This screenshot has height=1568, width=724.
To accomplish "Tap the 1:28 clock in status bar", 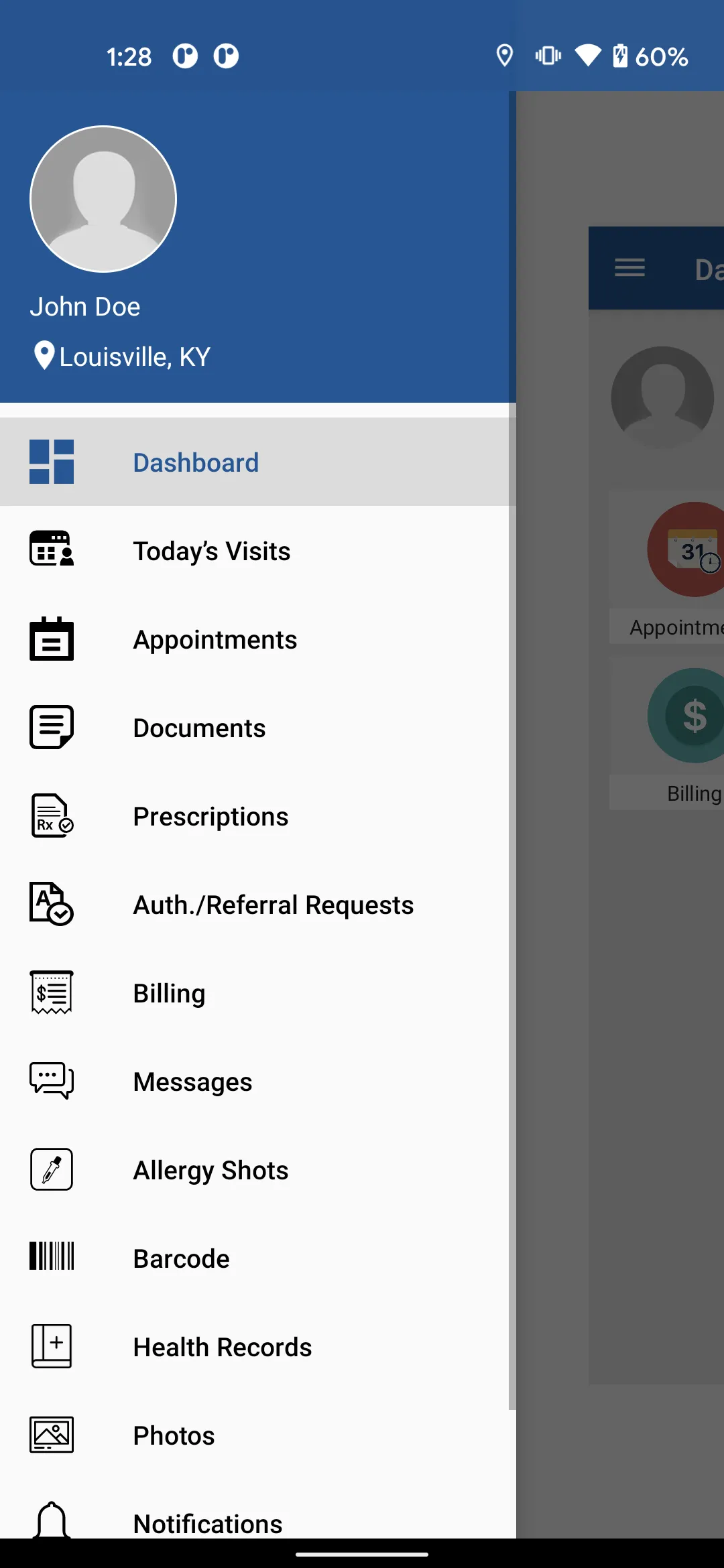I will [129, 57].
